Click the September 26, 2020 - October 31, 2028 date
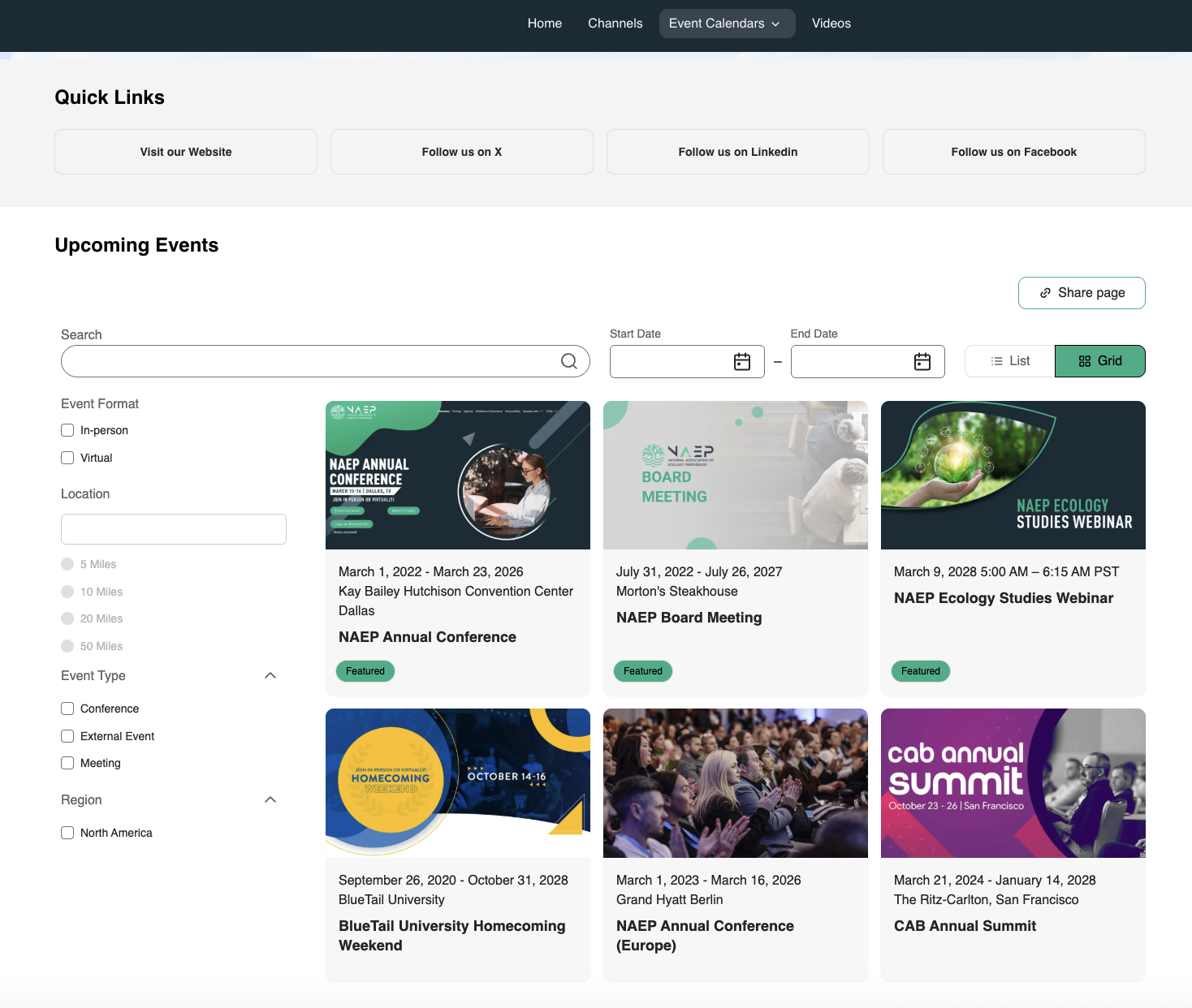The image size is (1192, 1008). point(453,881)
